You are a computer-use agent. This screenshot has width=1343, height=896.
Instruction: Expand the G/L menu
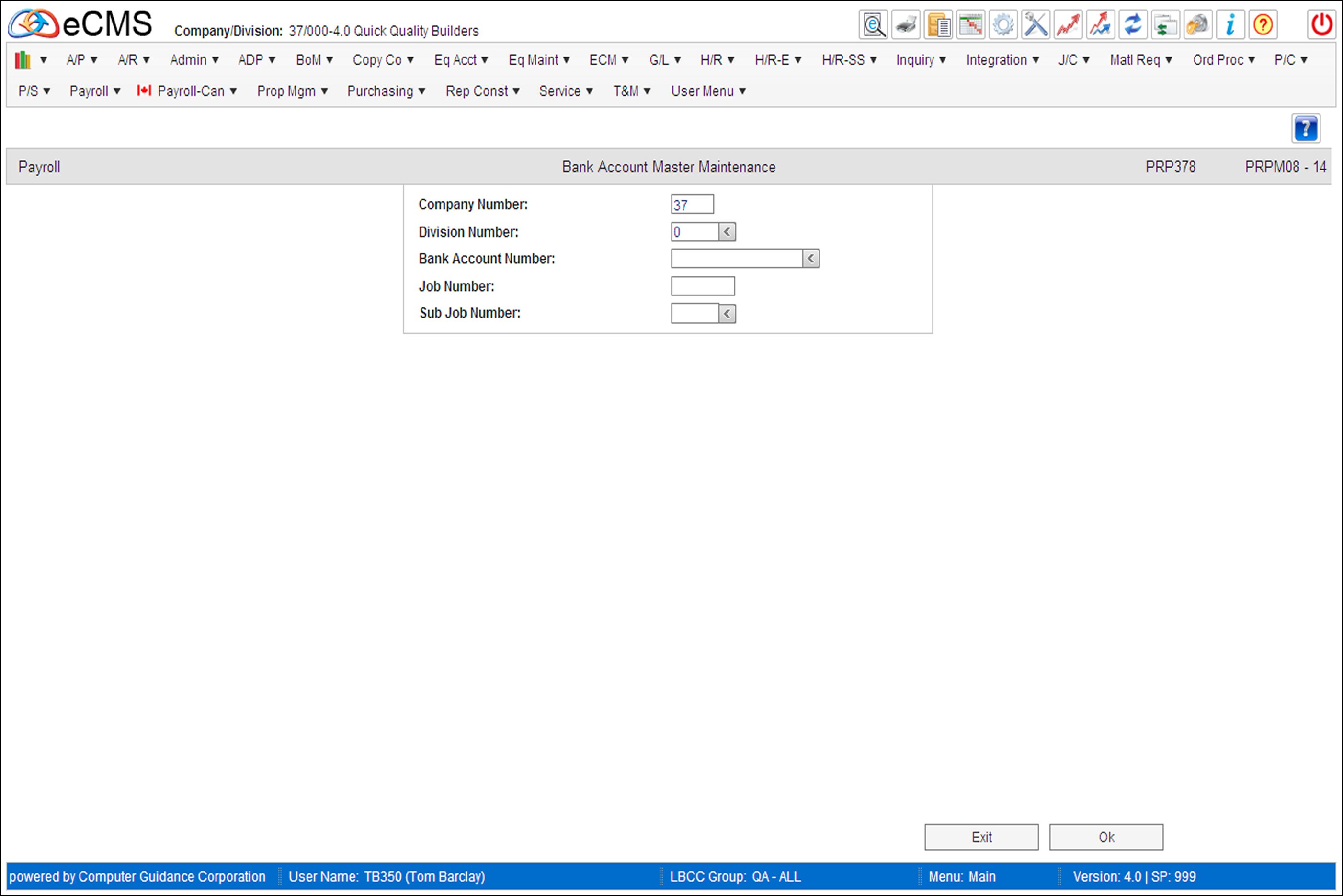click(x=665, y=59)
